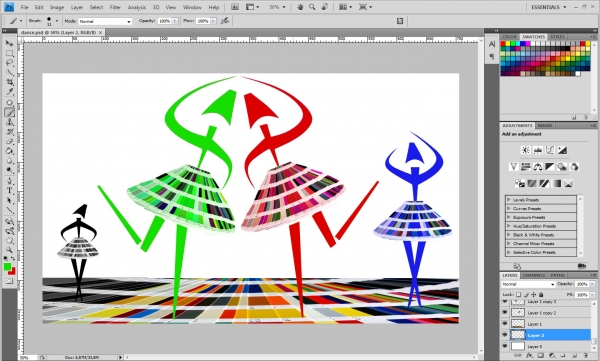The width and height of the screenshot is (600, 361).
Task: Click the red background color swatch
Action: 13,272
